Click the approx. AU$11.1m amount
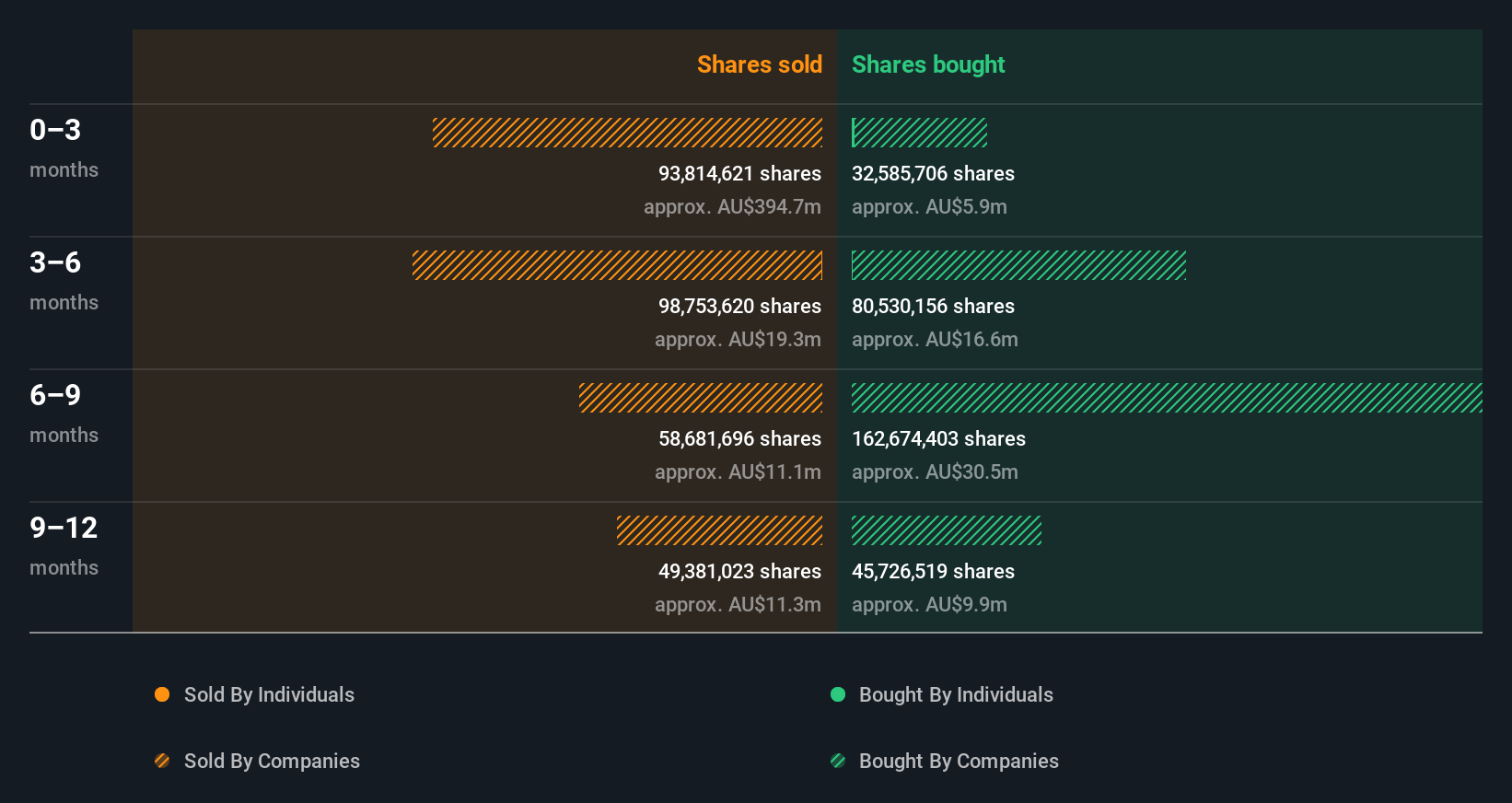The height and width of the screenshot is (803, 1512). pos(738,471)
